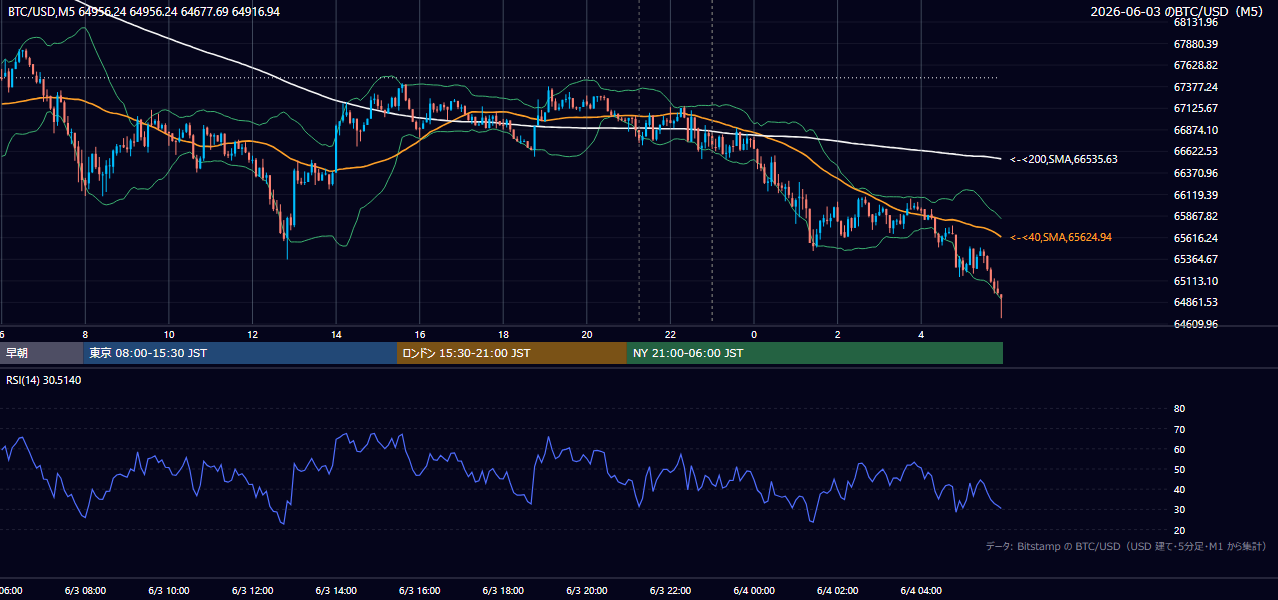Screen dimensions: 1278x600
Task: Click the bottom axis label 6/3 12:00
Action: pyautogui.click(x=253, y=591)
